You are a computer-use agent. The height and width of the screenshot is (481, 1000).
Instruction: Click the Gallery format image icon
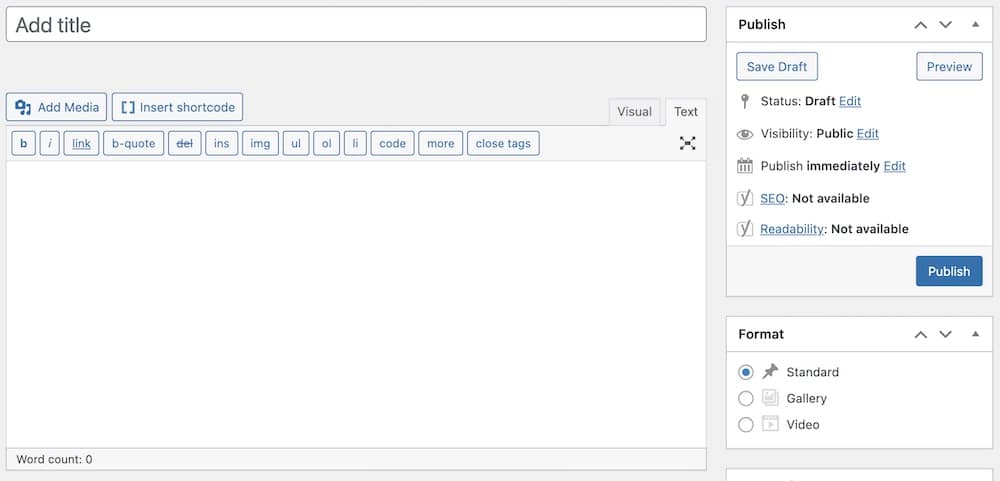pyautogui.click(x=770, y=398)
